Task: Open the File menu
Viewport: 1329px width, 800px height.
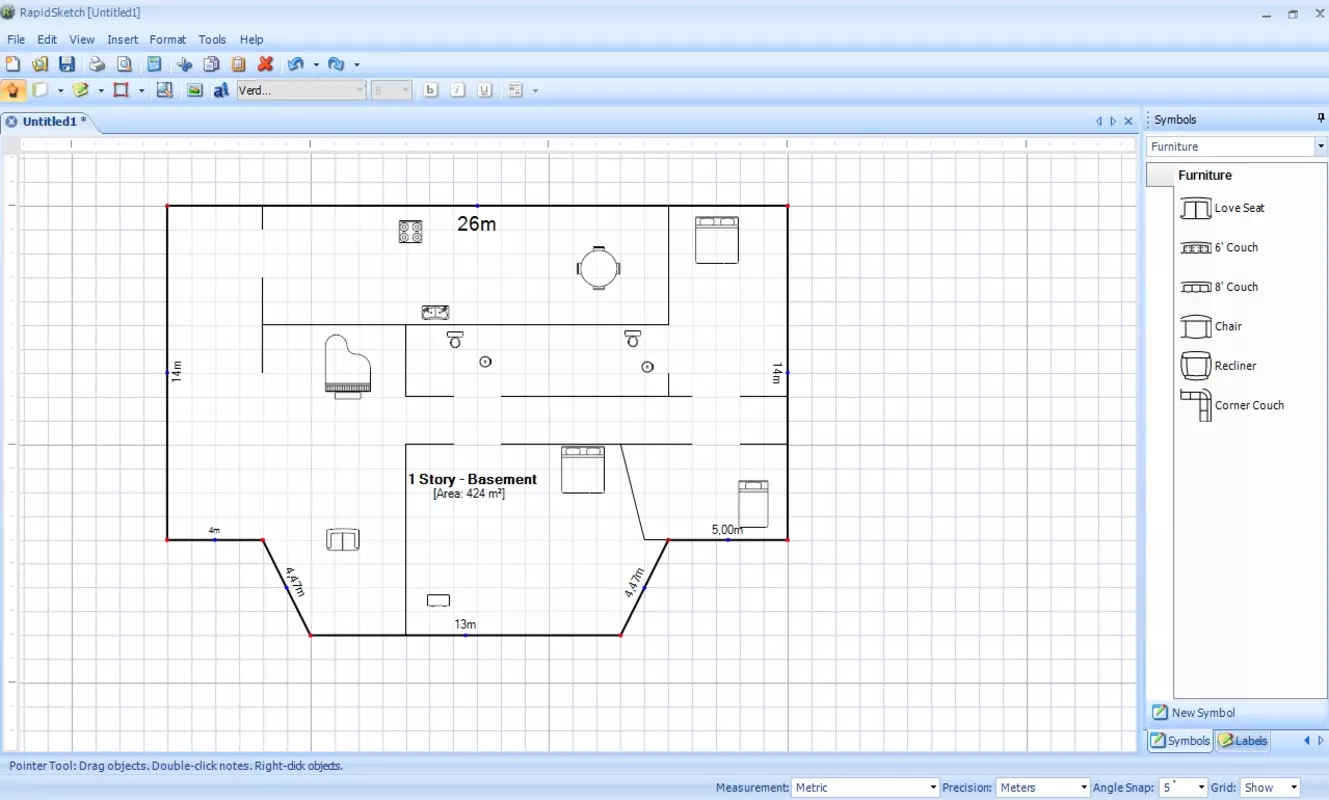Action: point(16,40)
